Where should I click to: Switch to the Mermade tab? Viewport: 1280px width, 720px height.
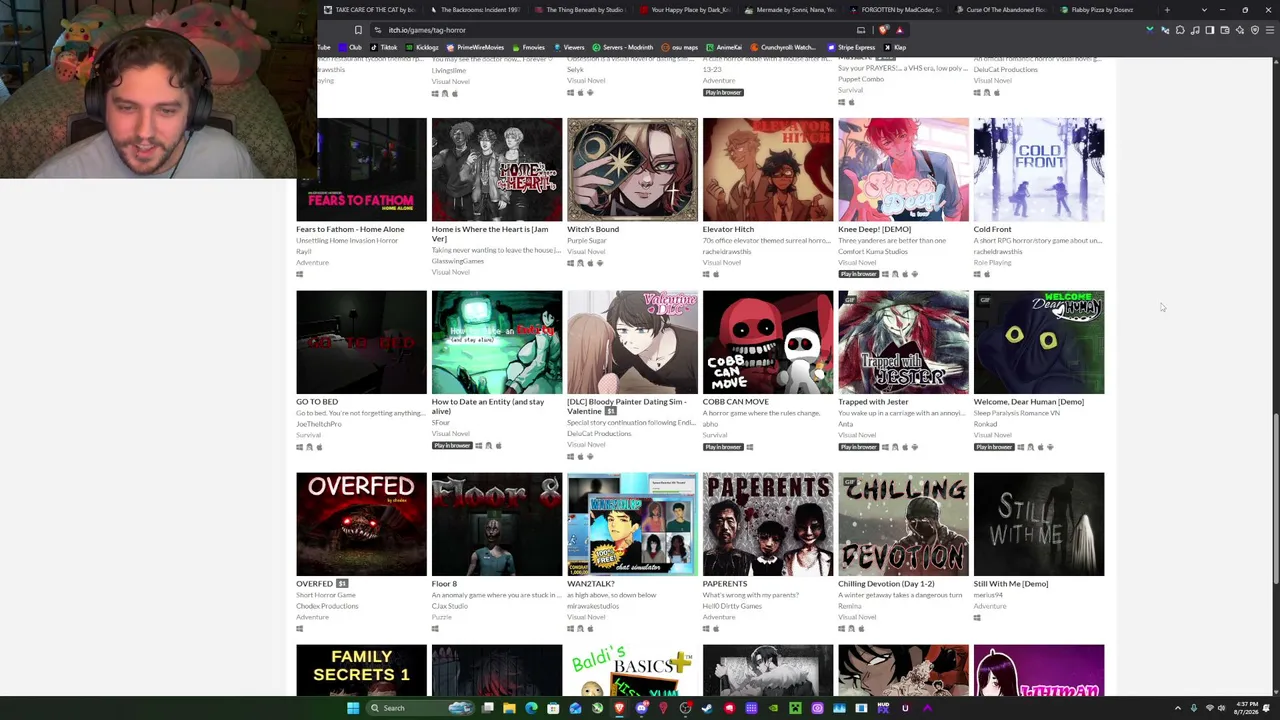[x=790, y=10]
